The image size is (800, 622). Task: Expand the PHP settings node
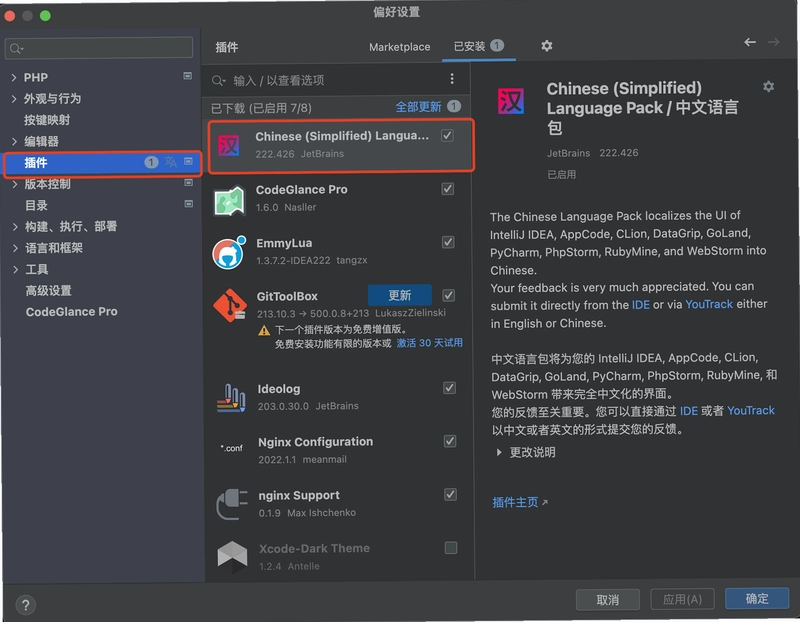(14, 78)
